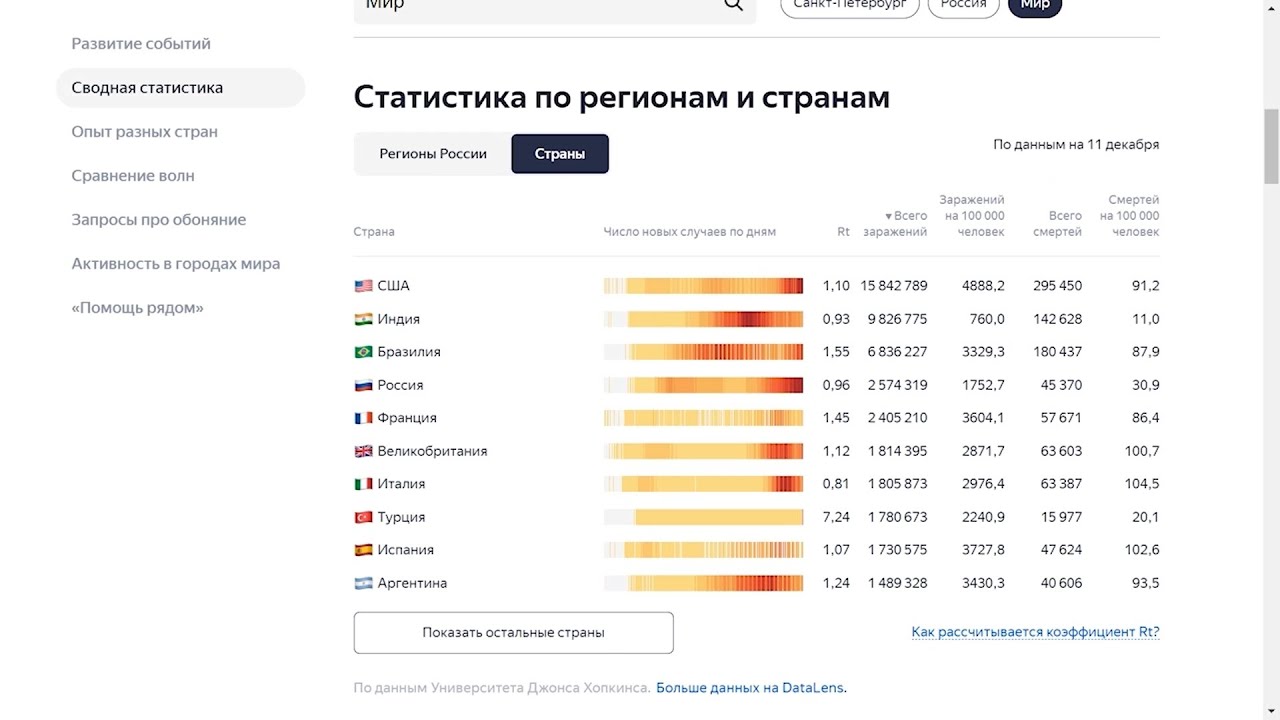This screenshot has height=720, width=1280.
Task: Click the search magnifier icon
Action: [733, 4]
